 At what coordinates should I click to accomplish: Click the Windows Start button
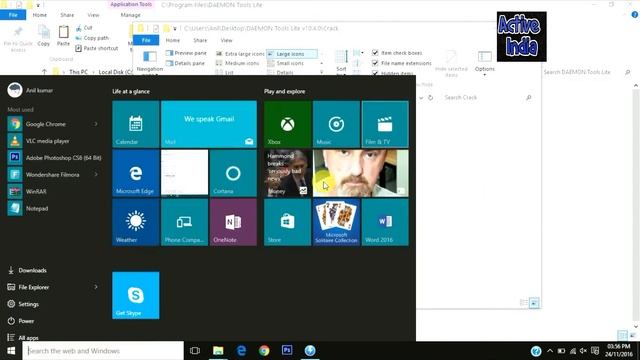click(x=11, y=351)
